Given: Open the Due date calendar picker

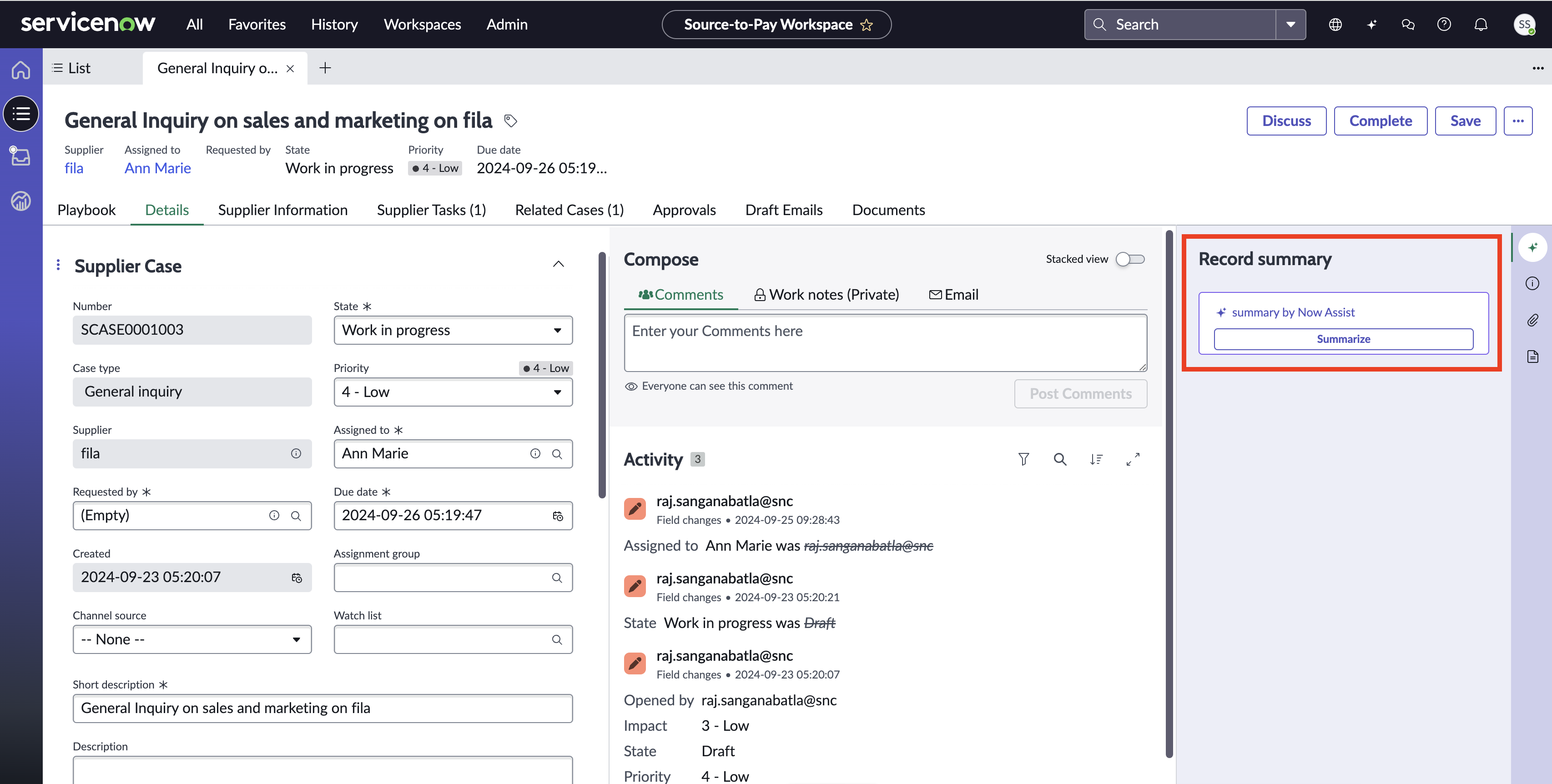Looking at the screenshot, I should click(558, 516).
